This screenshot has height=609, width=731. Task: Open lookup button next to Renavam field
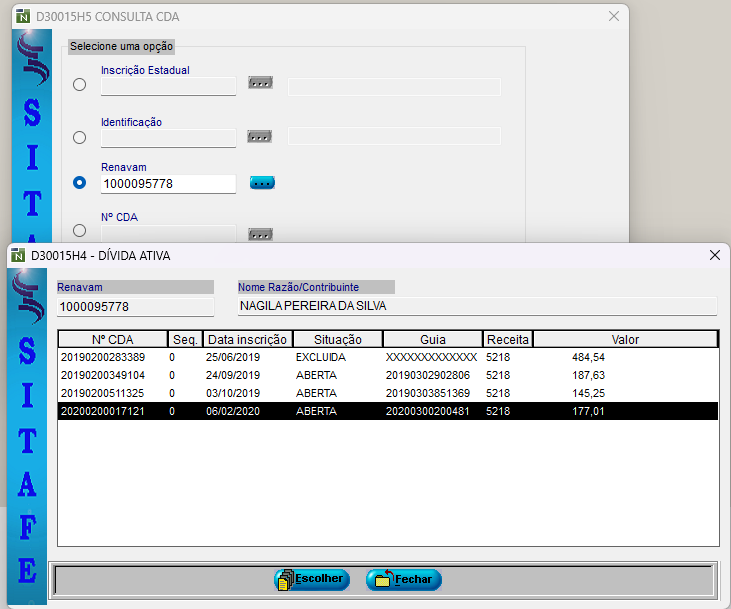coord(262,183)
